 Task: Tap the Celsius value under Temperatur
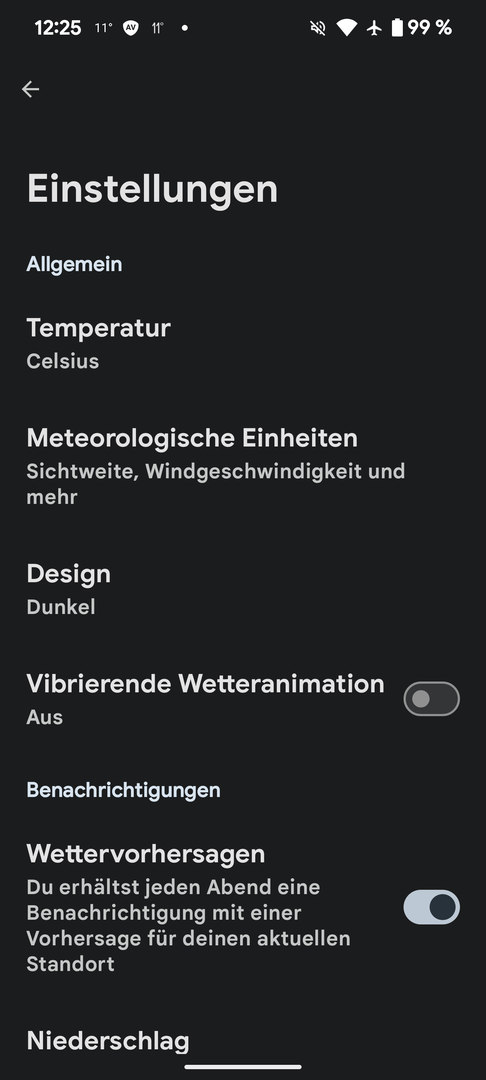click(63, 361)
